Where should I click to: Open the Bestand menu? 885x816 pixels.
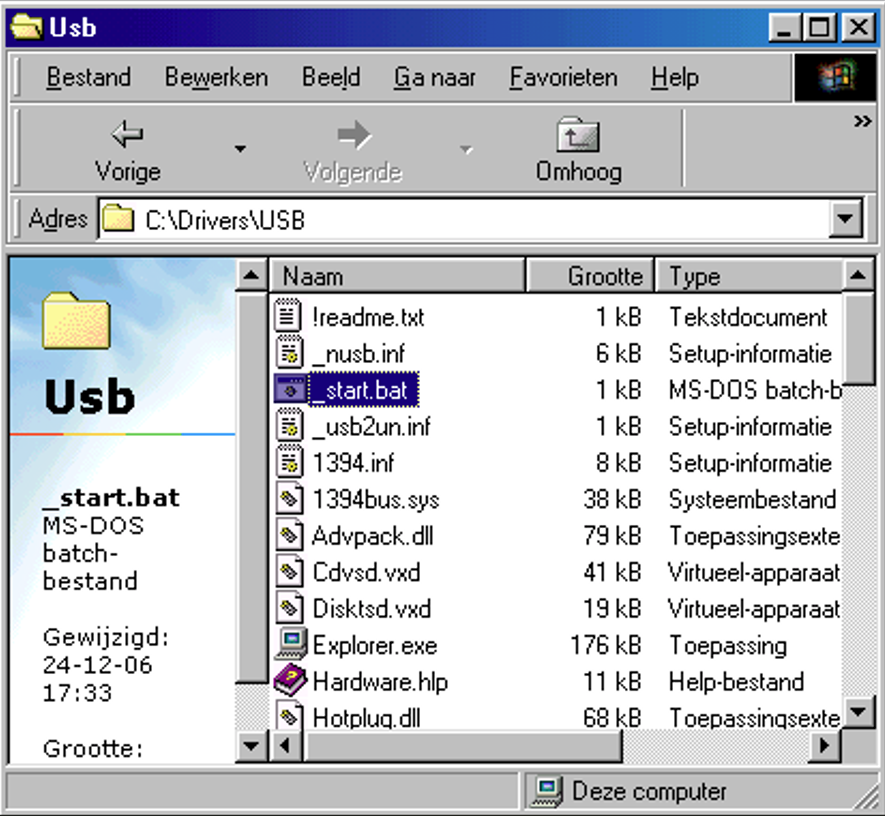[89, 77]
